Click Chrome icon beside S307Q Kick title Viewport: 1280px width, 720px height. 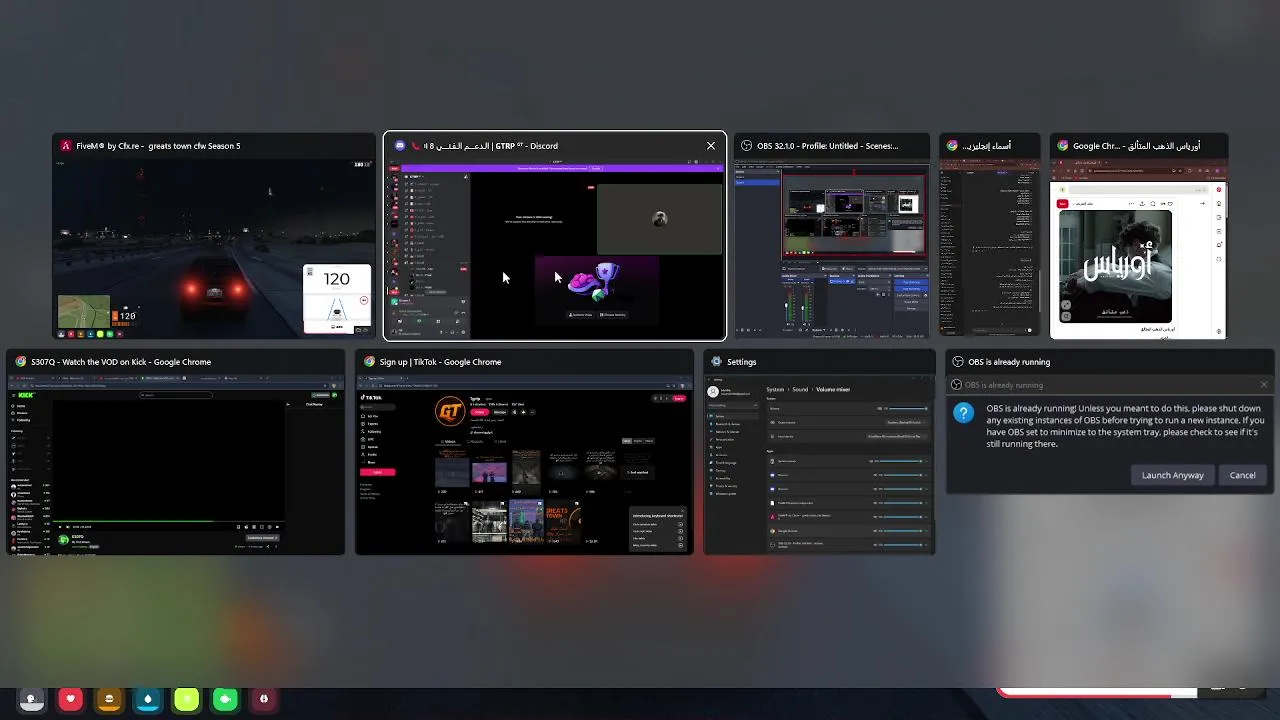pyautogui.click(x=20, y=362)
